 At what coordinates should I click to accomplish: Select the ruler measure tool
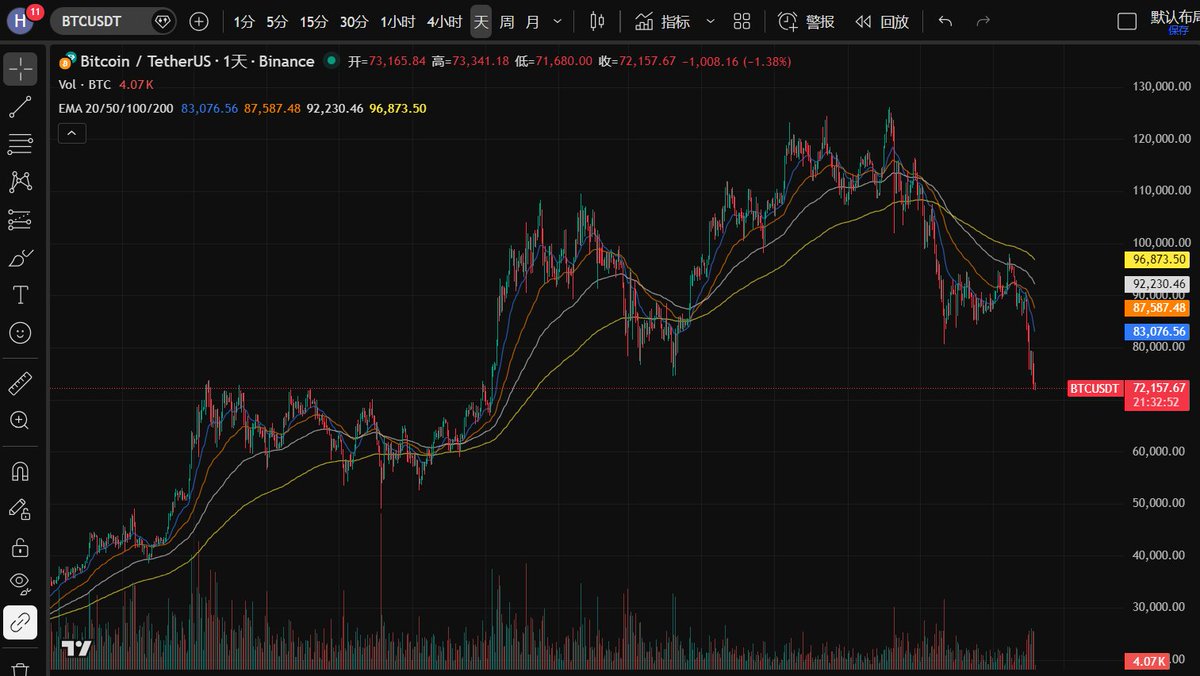point(20,383)
